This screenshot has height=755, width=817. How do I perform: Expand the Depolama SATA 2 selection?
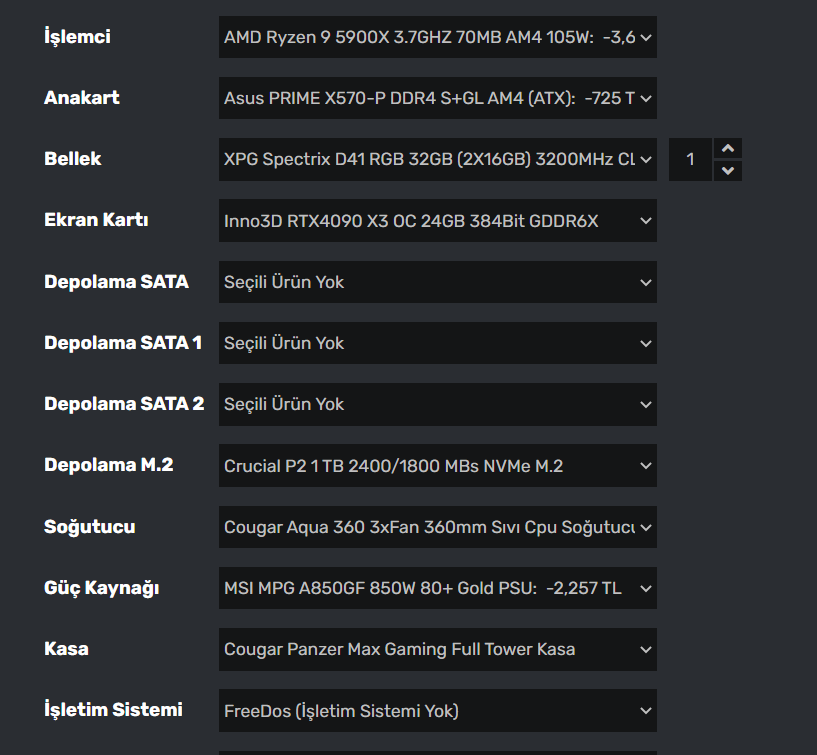pos(437,404)
